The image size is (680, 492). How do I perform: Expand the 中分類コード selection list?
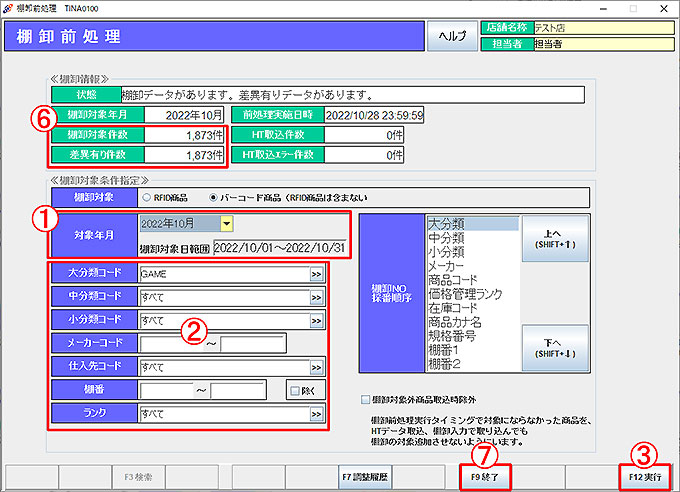[317, 297]
